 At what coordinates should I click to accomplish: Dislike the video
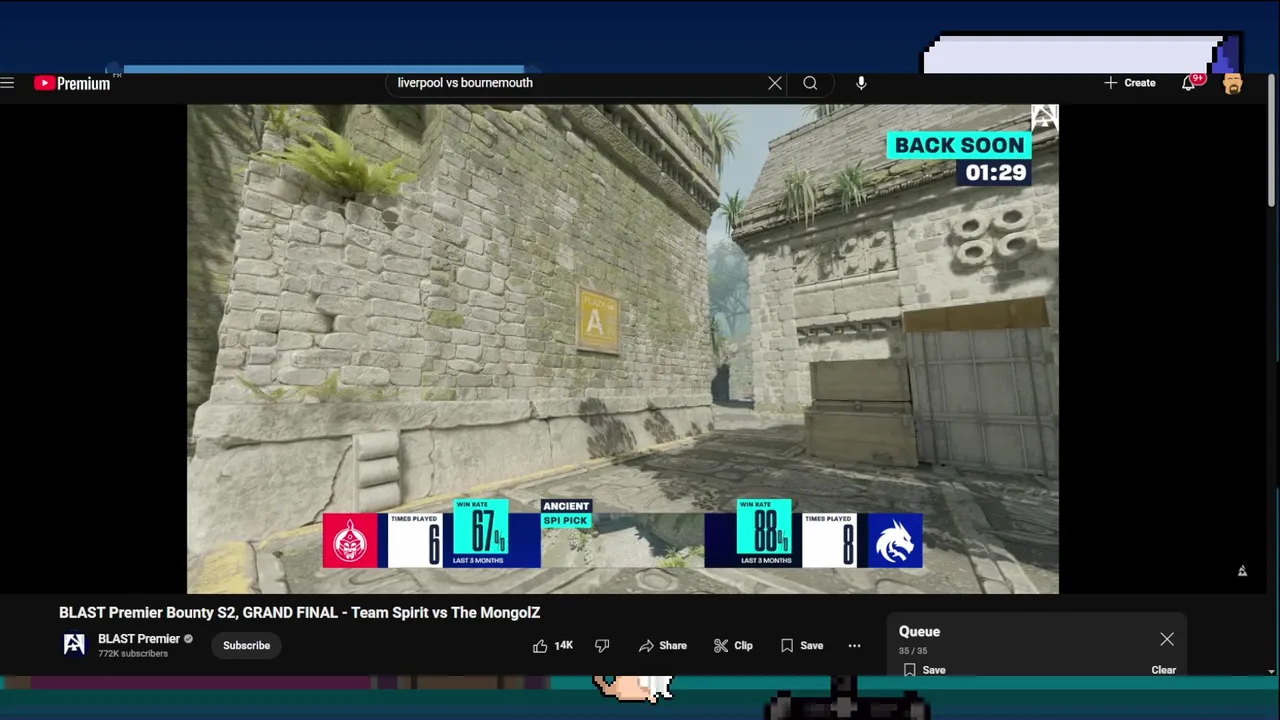(x=602, y=646)
